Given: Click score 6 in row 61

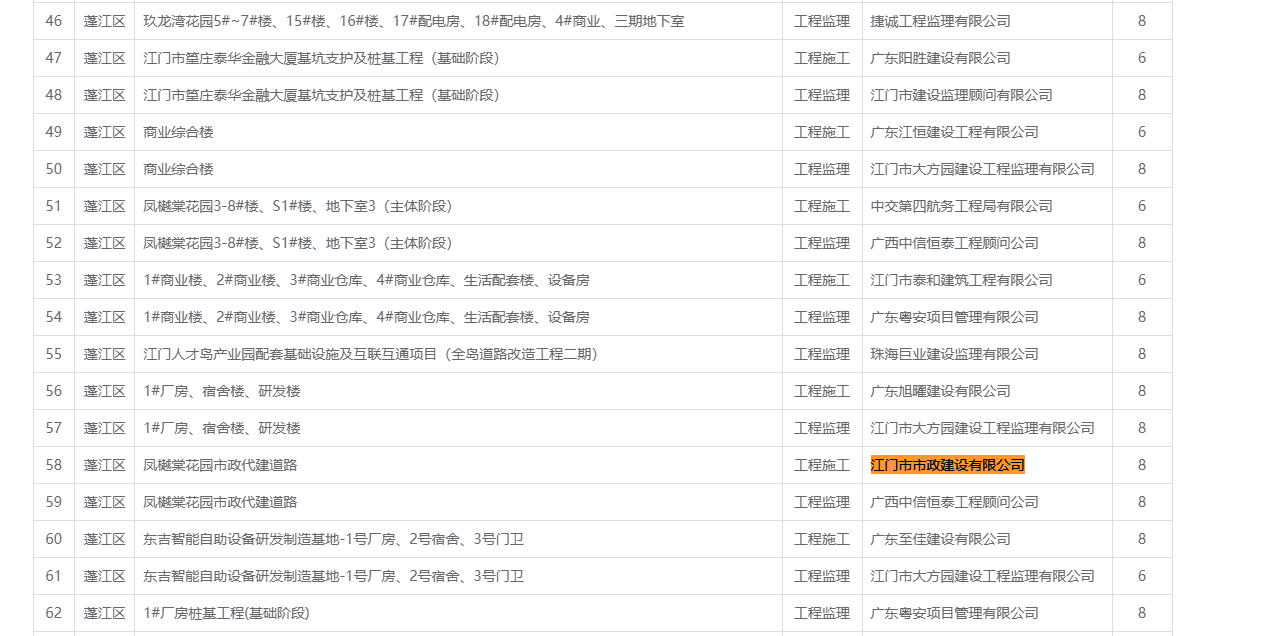Looking at the screenshot, I should click(x=1141, y=576).
